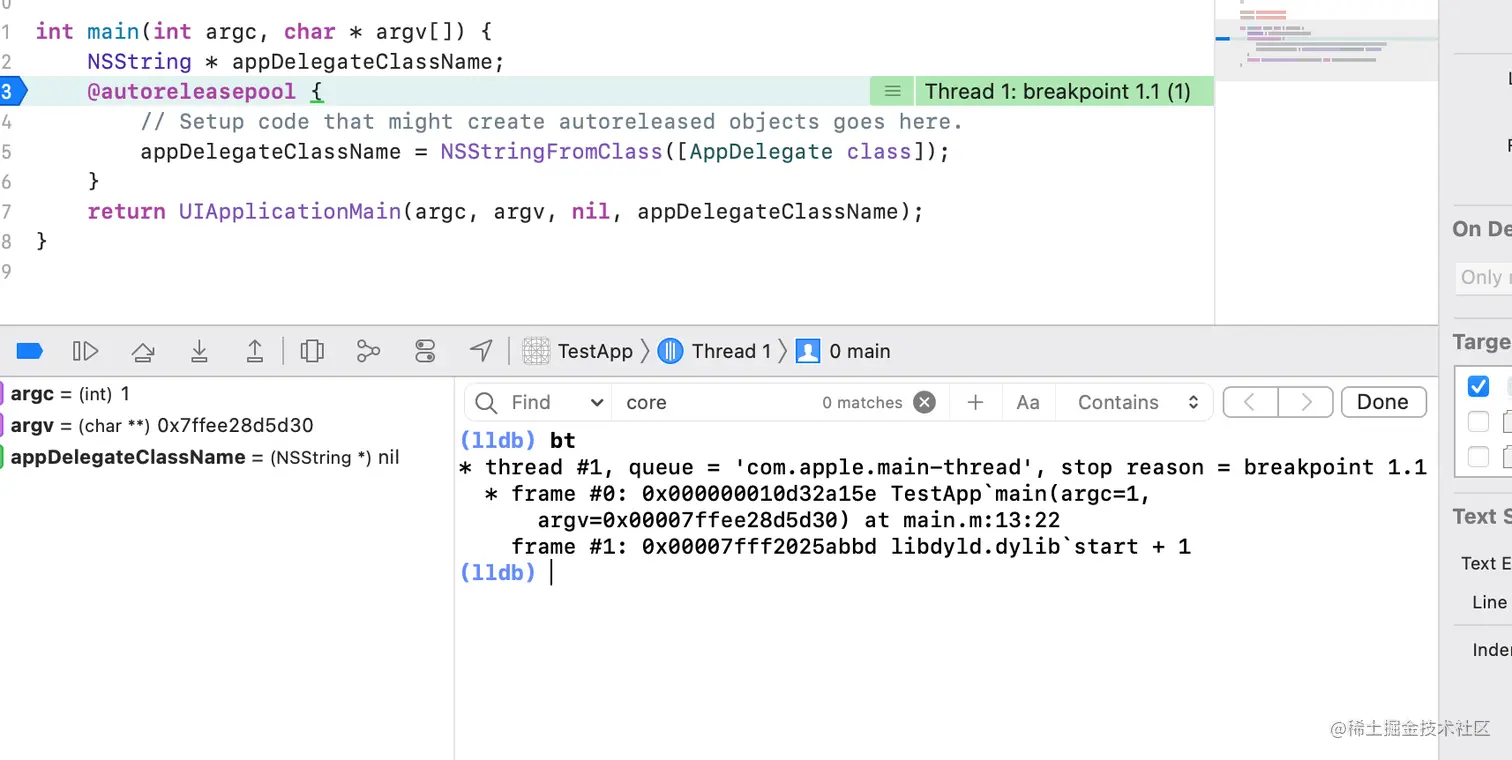Continue program execution in debug bar
The width and height of the screenshot is (1512, 760).
coord(86,351)
